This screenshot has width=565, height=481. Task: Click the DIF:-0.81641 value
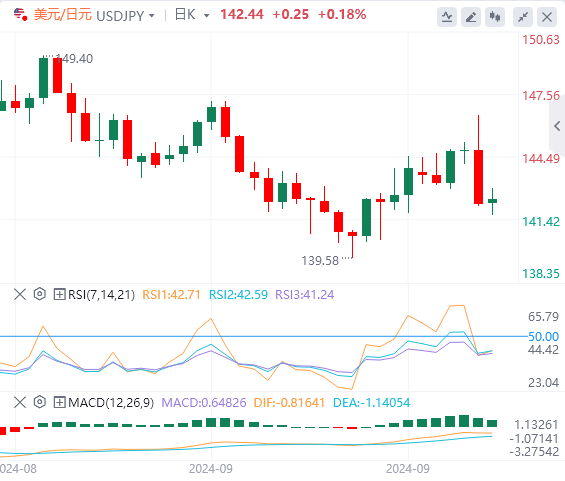pyautogui.click(x=289, y=402)
